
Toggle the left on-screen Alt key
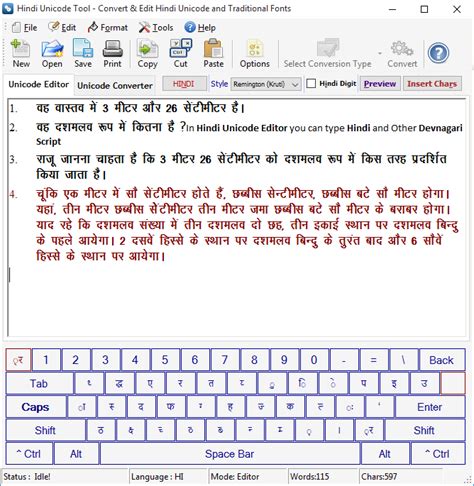[x=76, y=454]
